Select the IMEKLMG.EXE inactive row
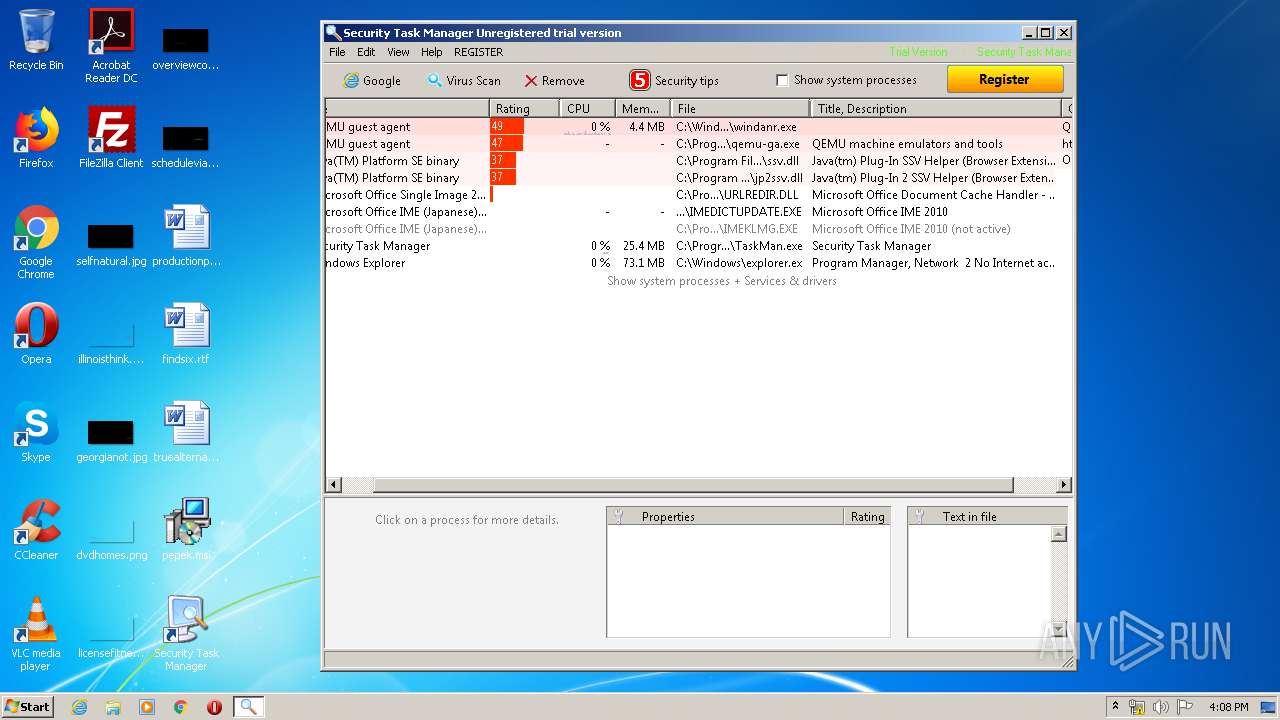This screenshot has width=1280, height=720. (x=698, y=229)
